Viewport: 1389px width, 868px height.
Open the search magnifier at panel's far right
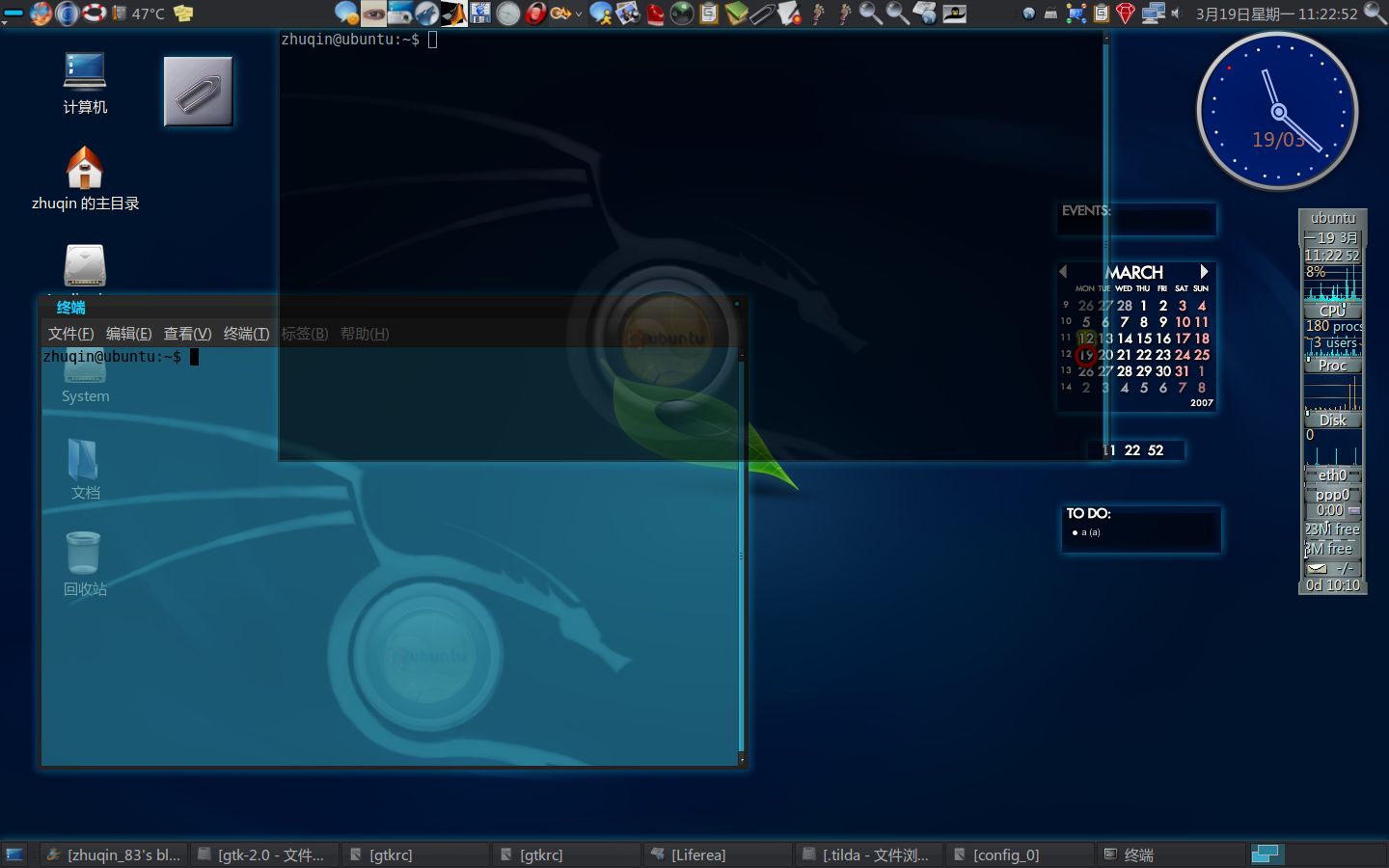pyautogui.click(x=1375, y=14)
